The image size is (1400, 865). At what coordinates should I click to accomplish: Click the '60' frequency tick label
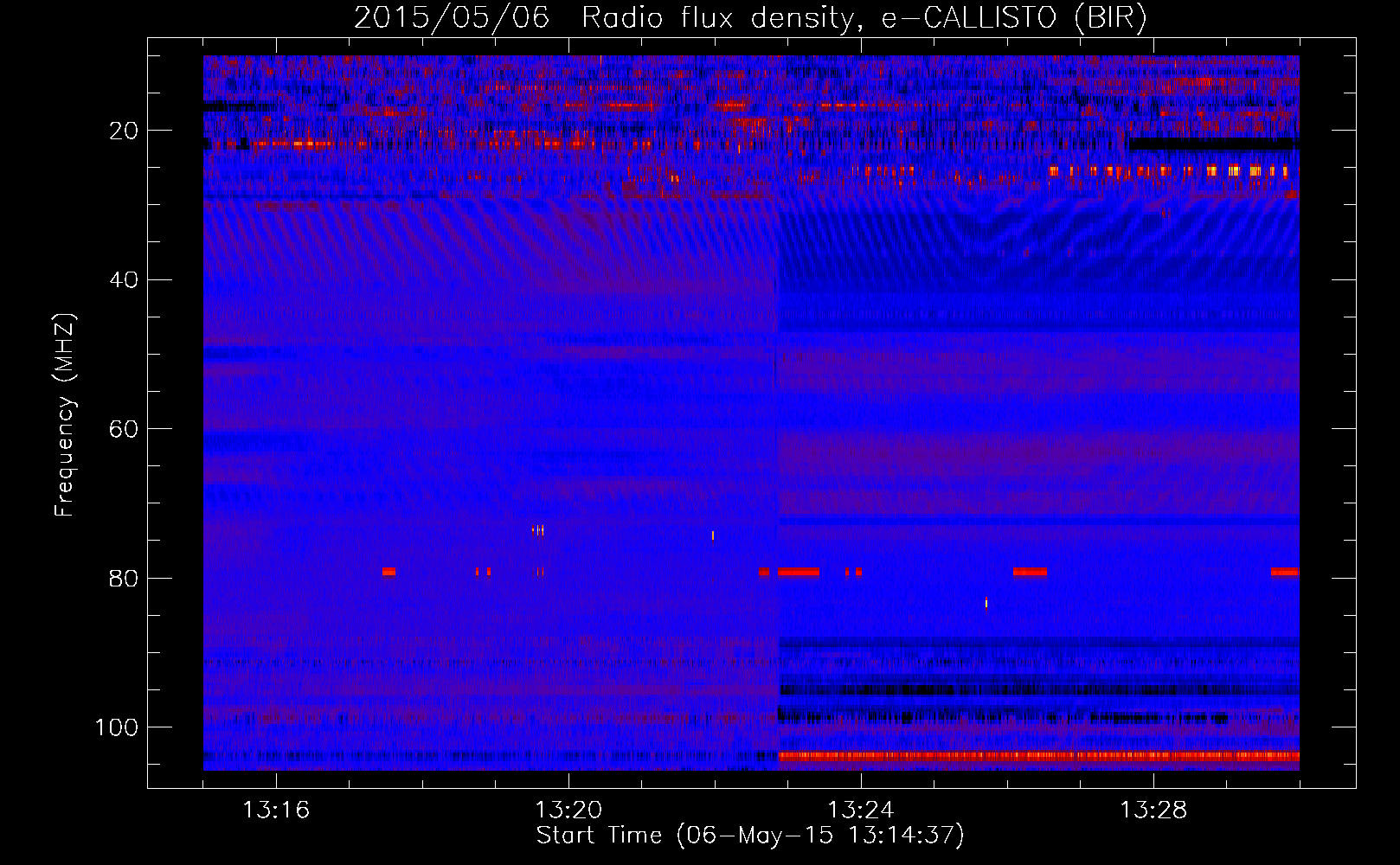(124, 429)
